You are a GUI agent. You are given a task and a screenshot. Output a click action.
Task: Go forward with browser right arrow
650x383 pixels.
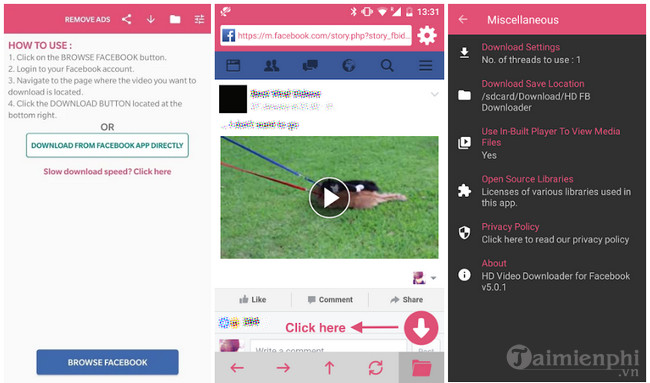283,368
